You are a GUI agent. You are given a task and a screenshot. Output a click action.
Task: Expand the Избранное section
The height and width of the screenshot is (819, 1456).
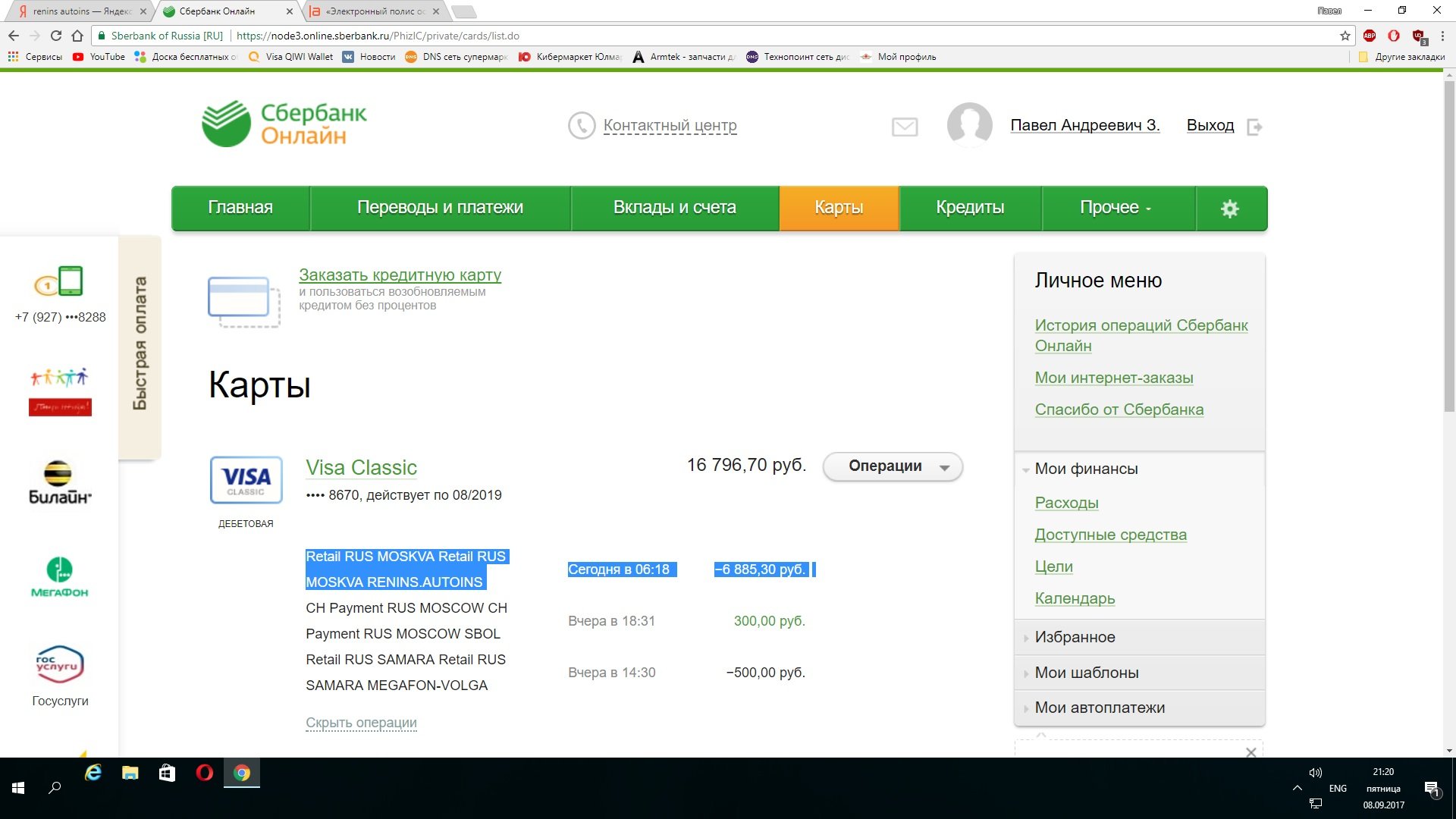coord(1140,638)
